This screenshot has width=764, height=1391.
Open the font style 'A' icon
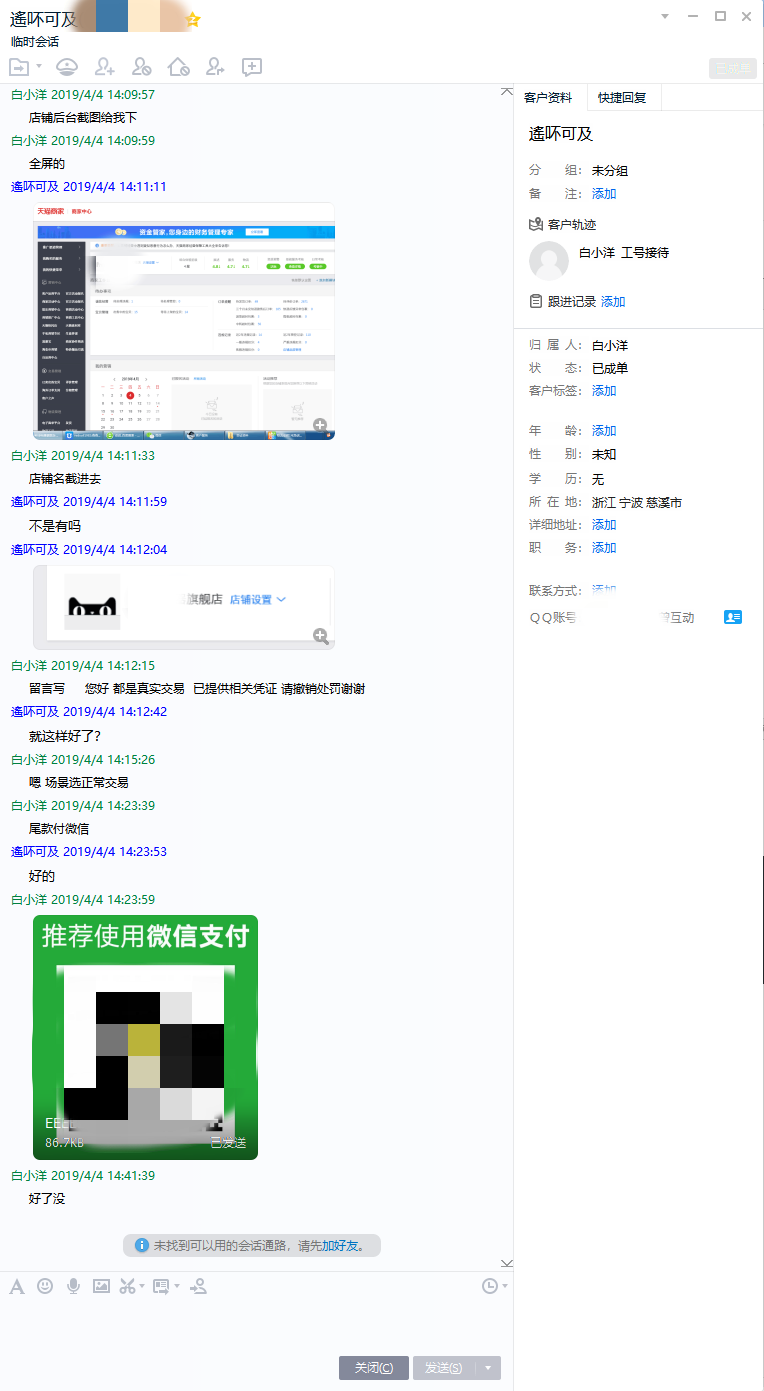[x=17, y=1286]
